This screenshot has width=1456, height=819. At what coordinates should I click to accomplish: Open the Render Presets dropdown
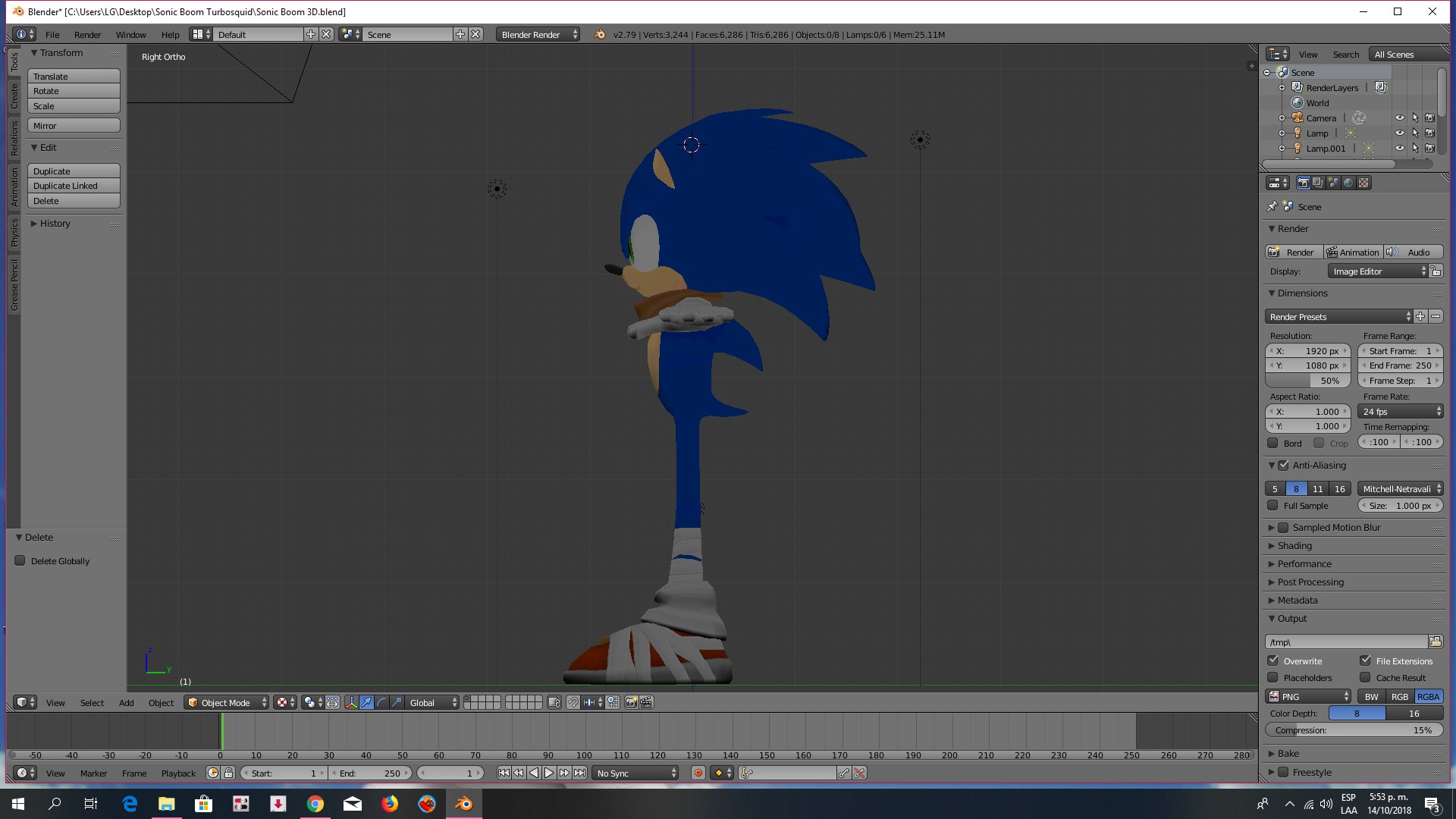point(1338,316)
